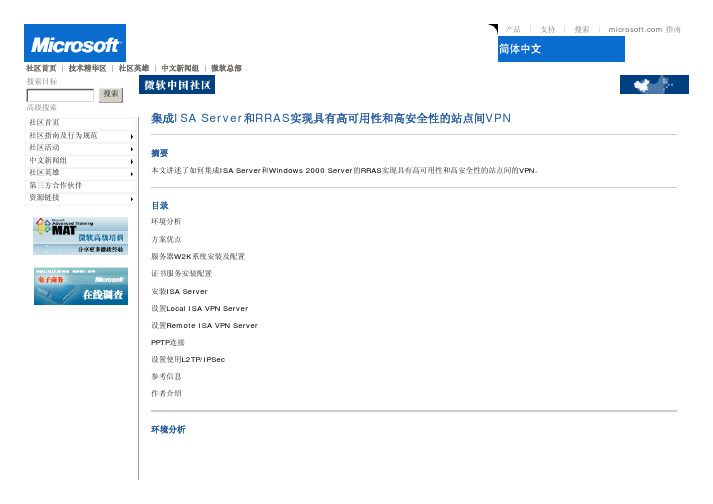Select 微软总部 in the top navigation
Viewport: 713px width, 504px height.
(226, 68)
